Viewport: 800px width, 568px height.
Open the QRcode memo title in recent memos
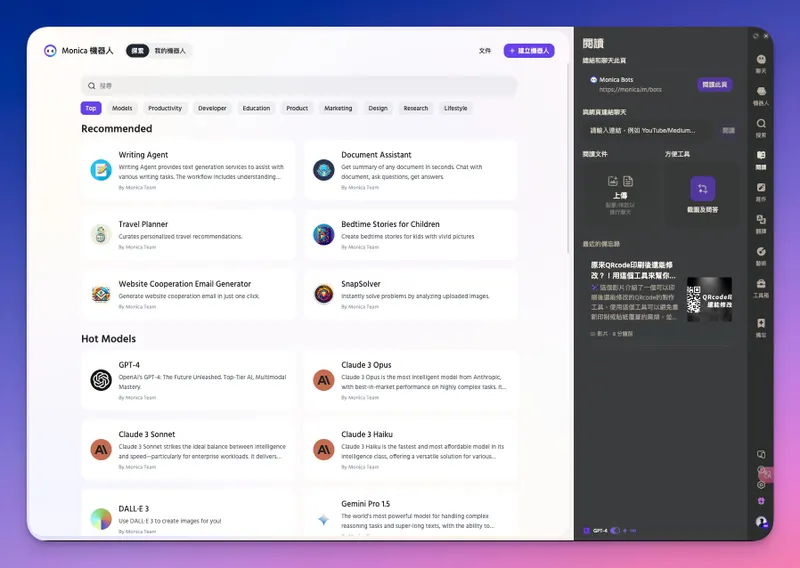(632, 270)
